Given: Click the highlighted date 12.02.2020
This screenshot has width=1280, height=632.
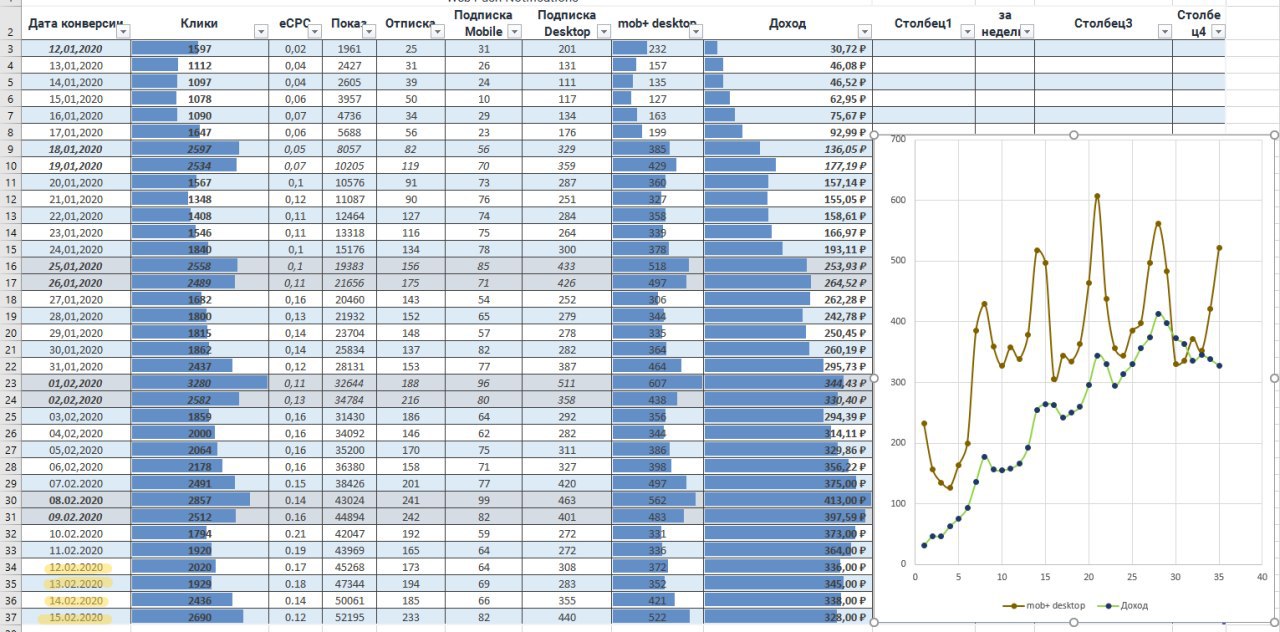Looking at the screenshot, I should coord(76,567).
